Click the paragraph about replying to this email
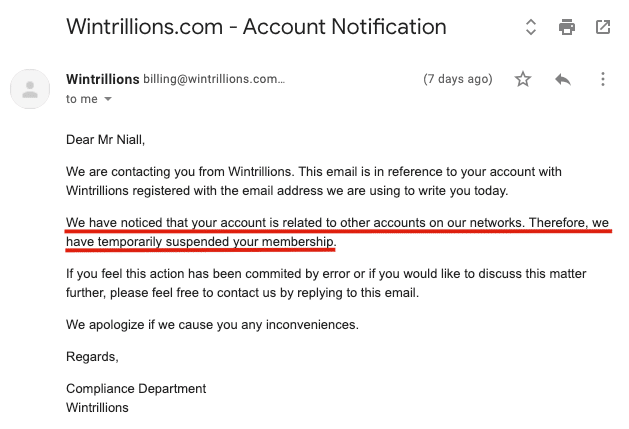629x429 pixels. click(x=326, y=283)
